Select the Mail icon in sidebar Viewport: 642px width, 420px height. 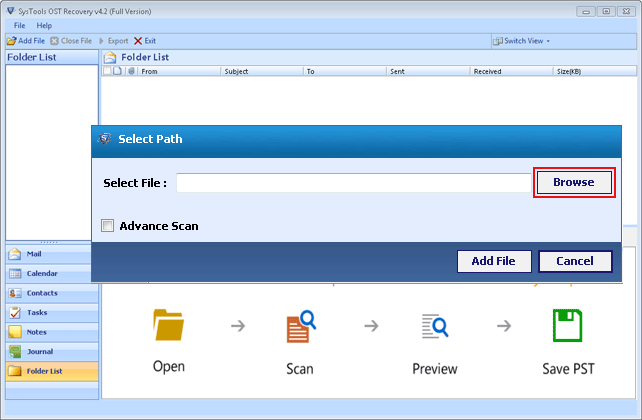click(15, 254)
